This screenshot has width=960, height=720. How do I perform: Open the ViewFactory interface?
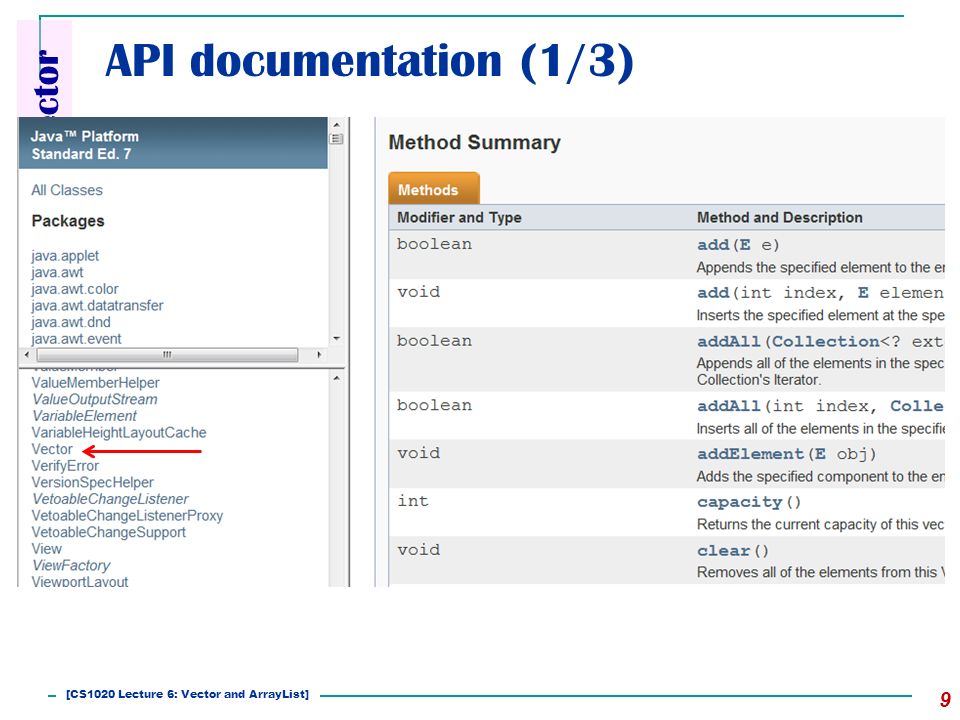[71, 564]
